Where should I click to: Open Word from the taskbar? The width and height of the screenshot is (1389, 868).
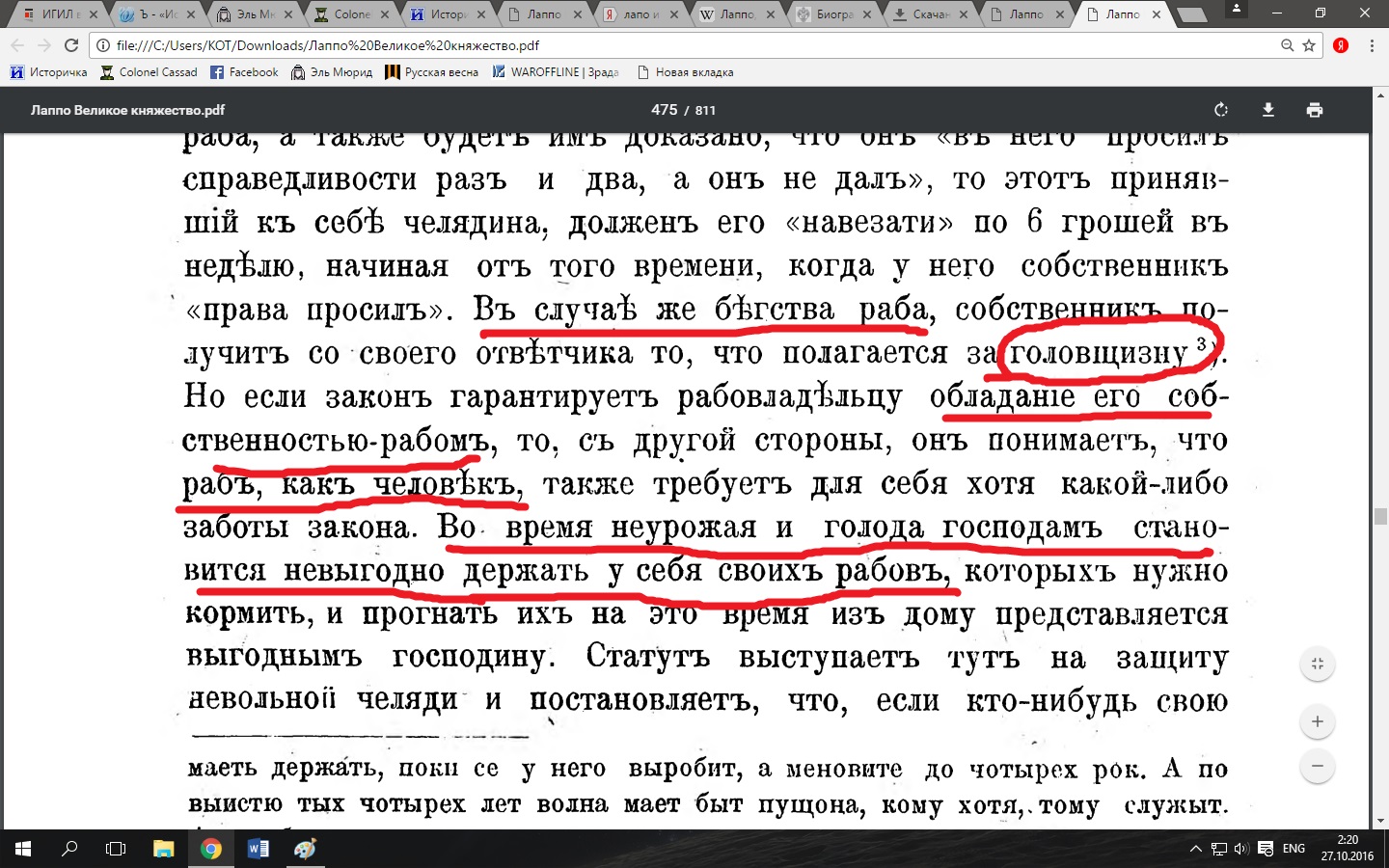(259, 849)
